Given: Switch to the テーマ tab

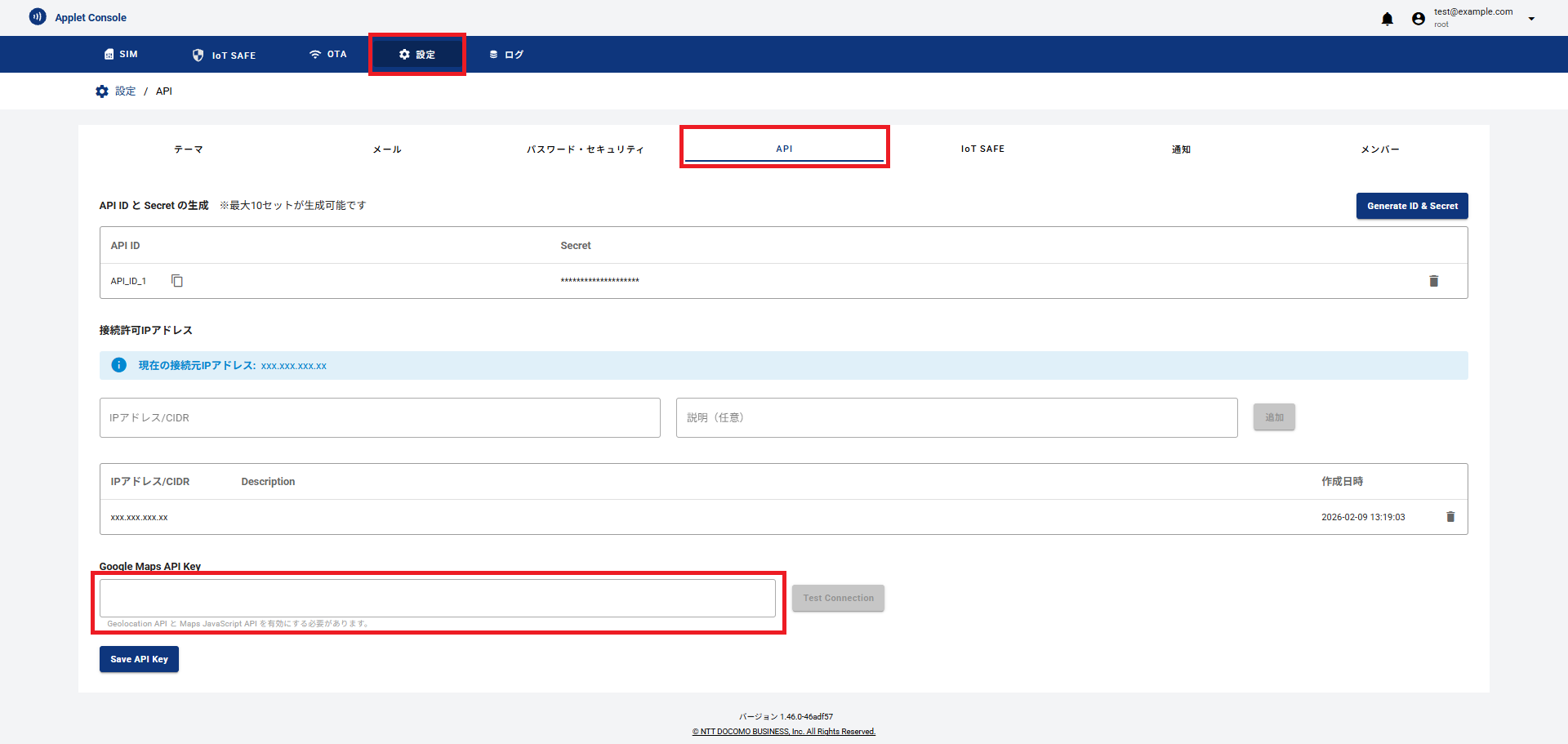Looking at the screenshot, I should pos(189,149).
